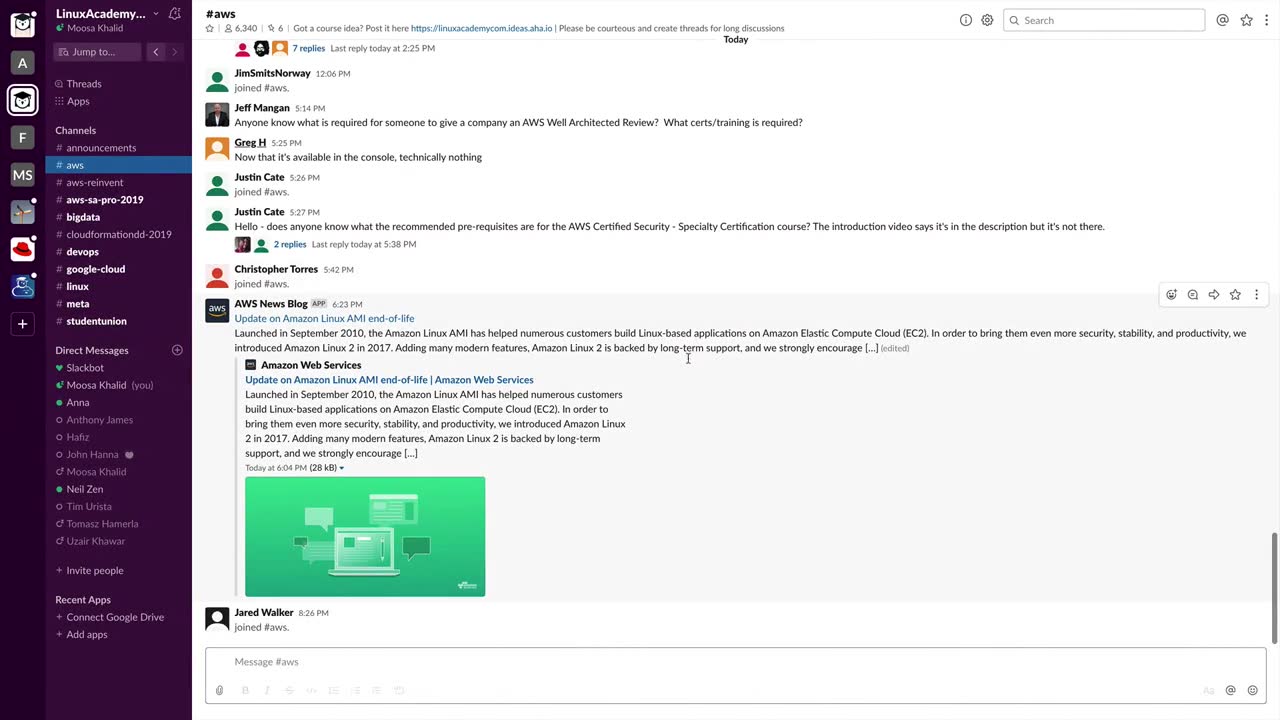The width and height of the screenshot is (1280, 720).
Task: Open the Direct Messages section header
Action: tap(92, 350)
